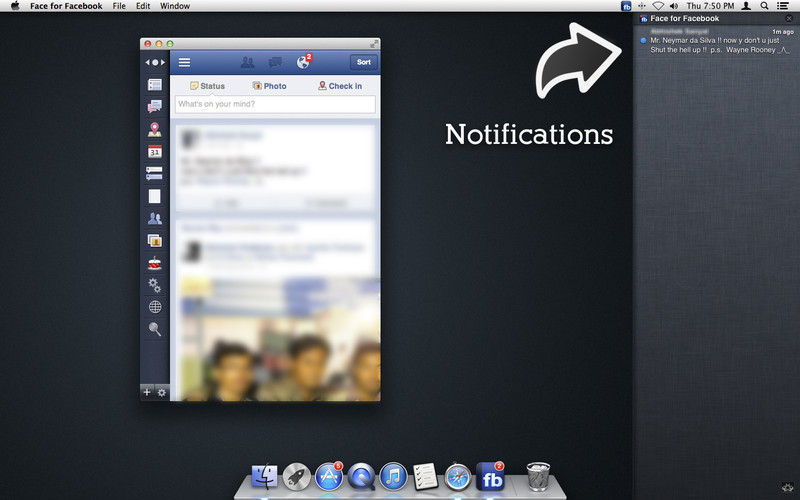Open the double-gear settings sidebar icon
Viewport: 800px width, 500px height.
coord(155,285)
